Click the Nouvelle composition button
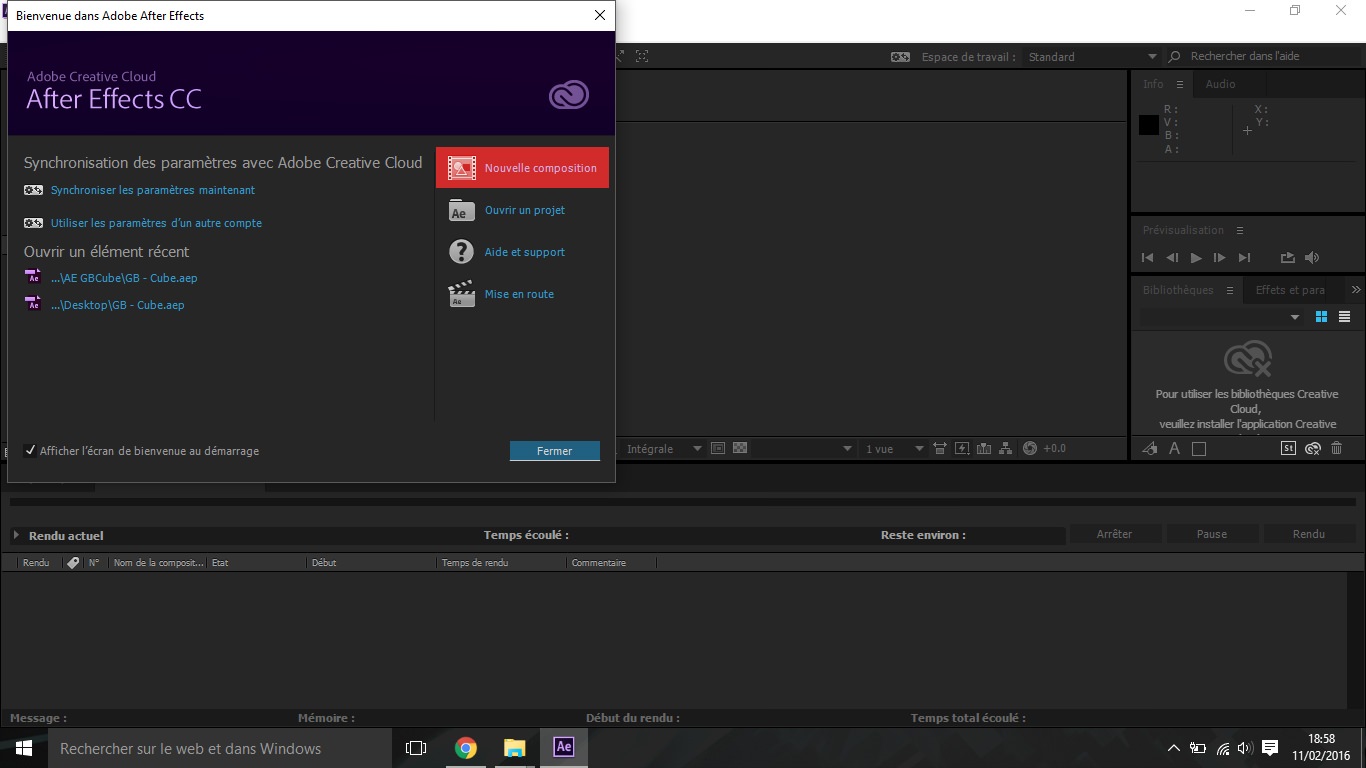Viewport: 1366px width, 768px height. (522, 168)
